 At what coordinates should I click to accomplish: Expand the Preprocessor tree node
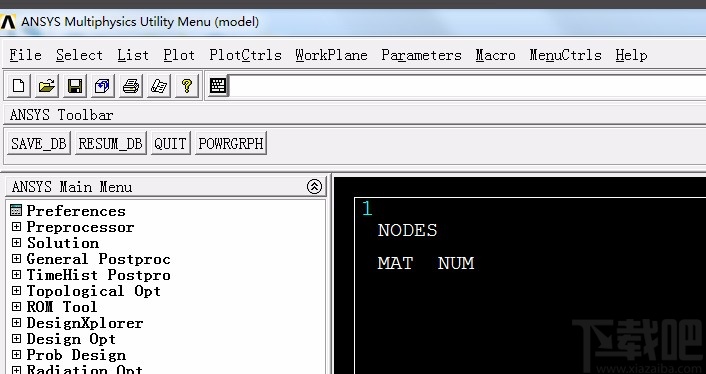pyautogui.click(x=16, y=226)
